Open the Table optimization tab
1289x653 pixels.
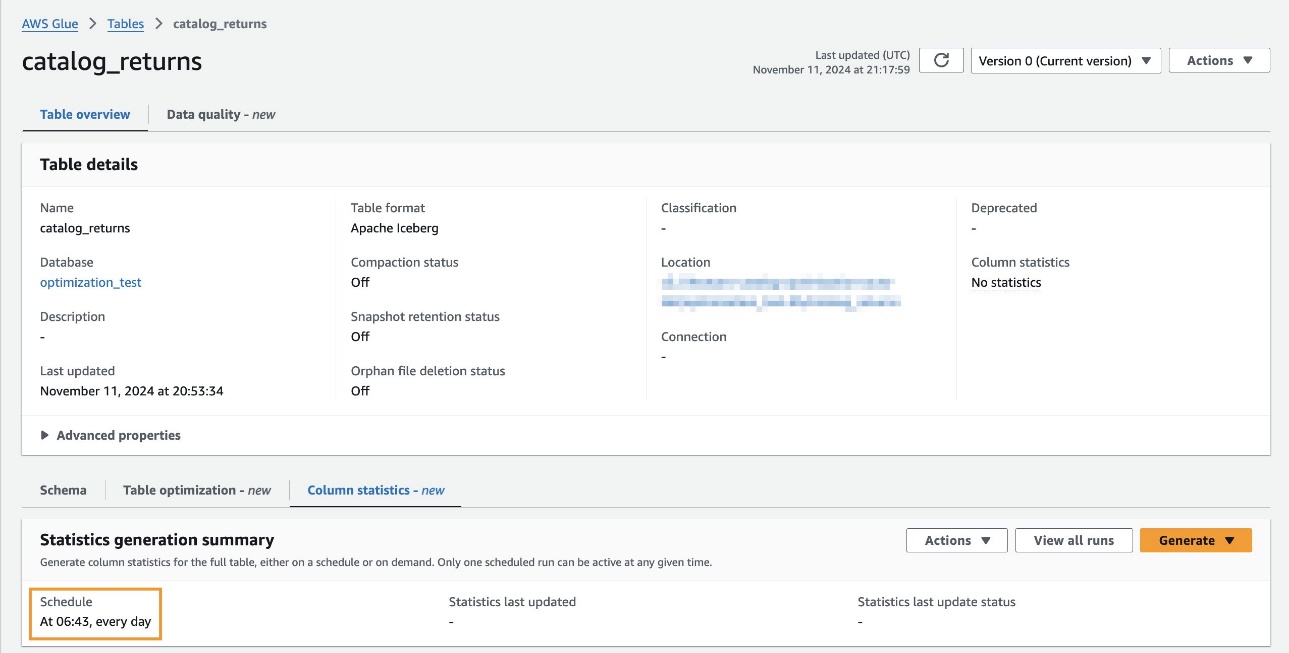[x=197, y=491]
